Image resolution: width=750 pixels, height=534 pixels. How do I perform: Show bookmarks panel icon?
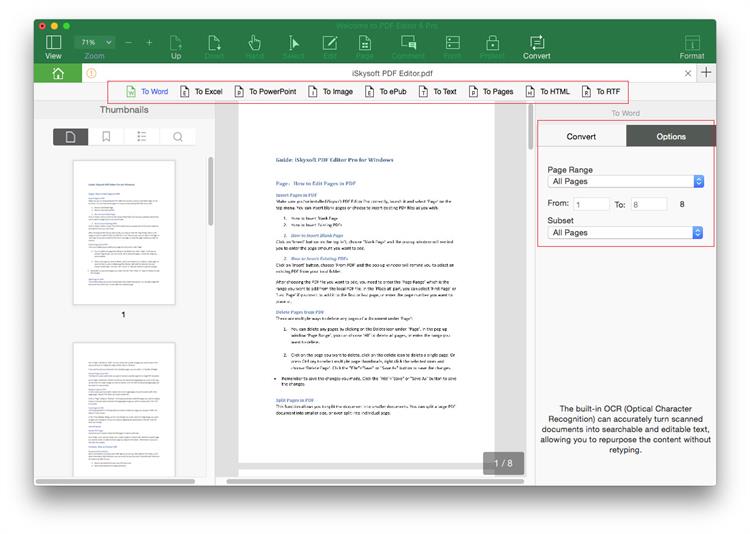106,137
